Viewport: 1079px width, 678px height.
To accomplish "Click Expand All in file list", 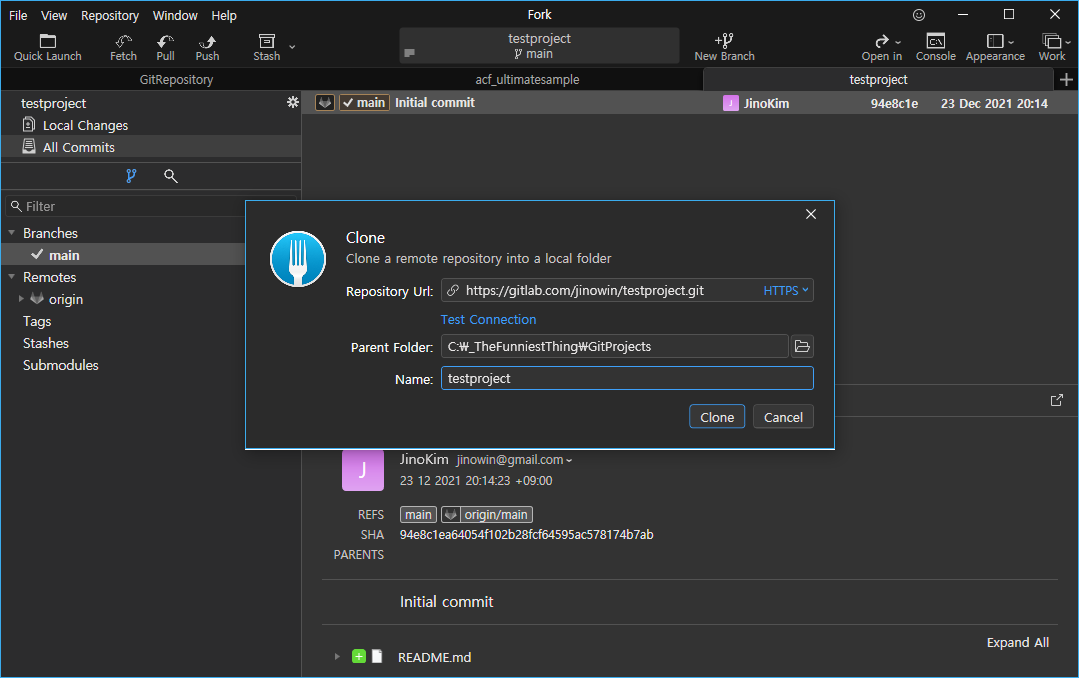I will [x=1018, y=642].
